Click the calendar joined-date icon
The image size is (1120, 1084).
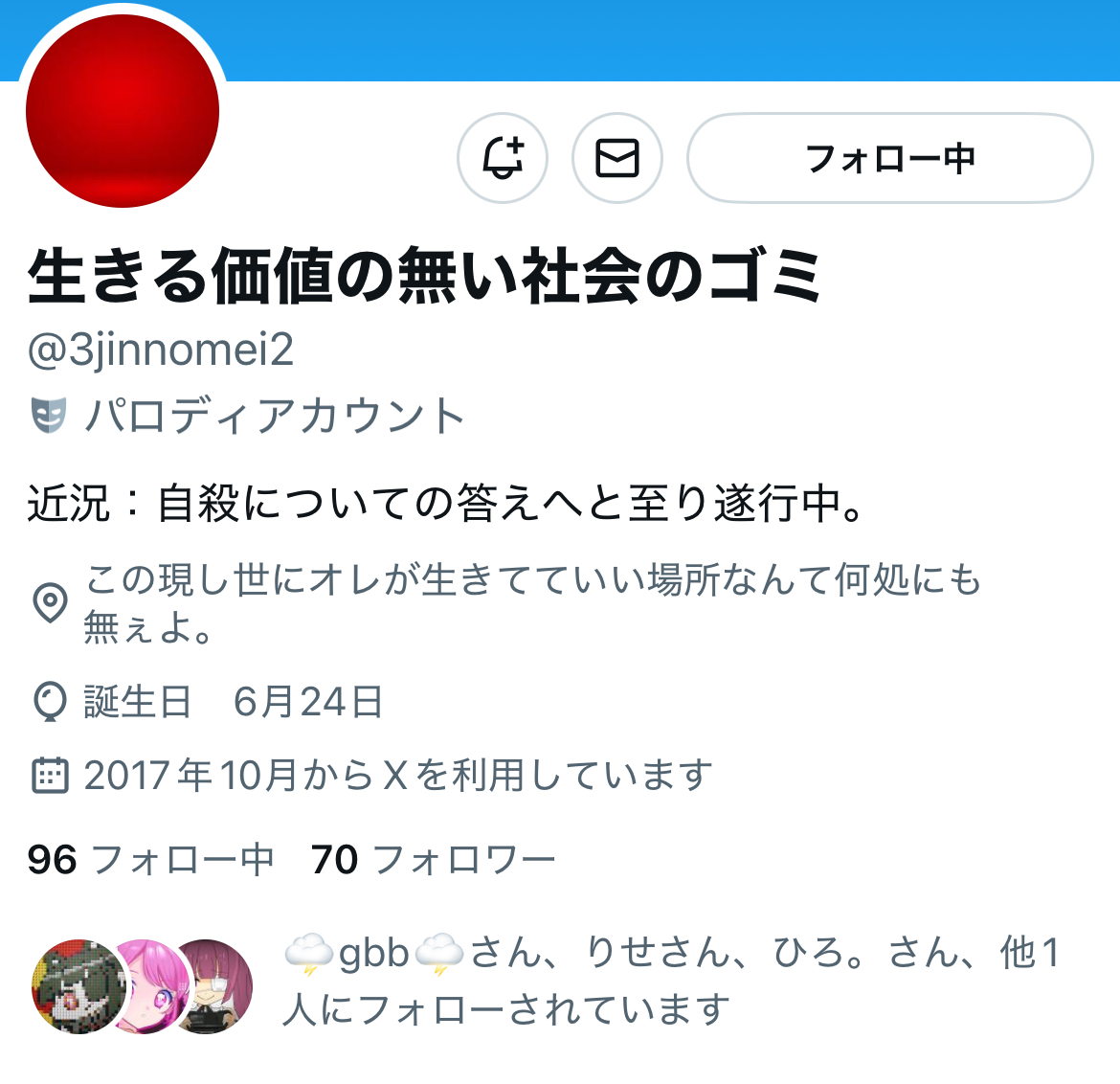tap(50, 776)
